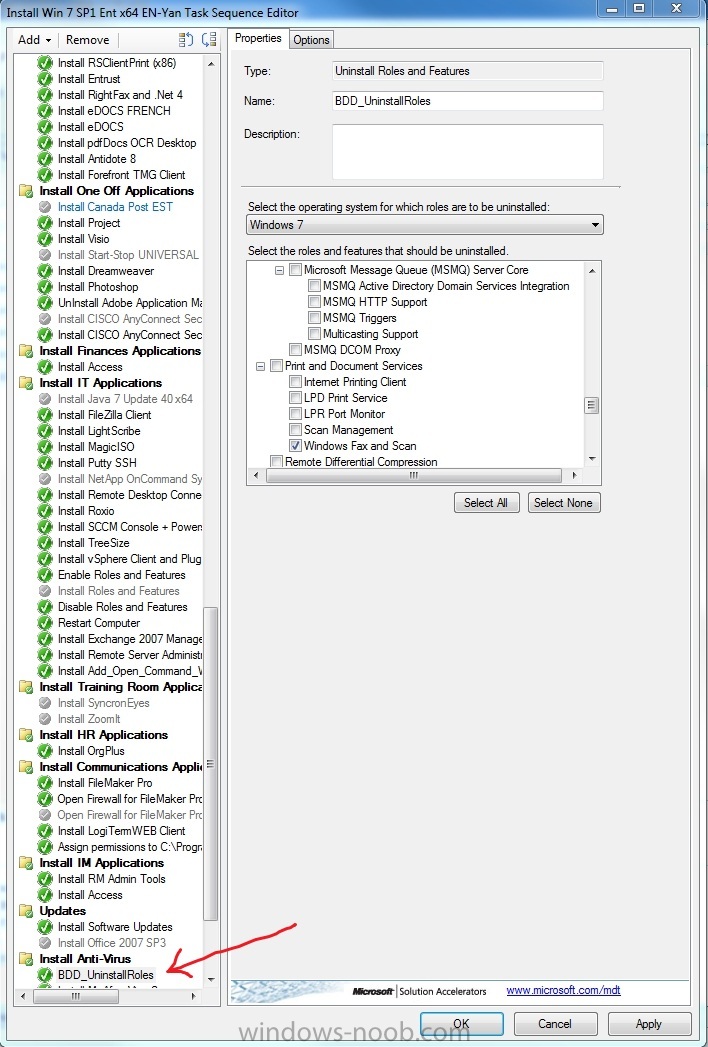This screenshot has width=708, height=1047.
Task: Click gray icon beside Install Start-Stop UNIVERSAL
Action: [x=45, y=255]
